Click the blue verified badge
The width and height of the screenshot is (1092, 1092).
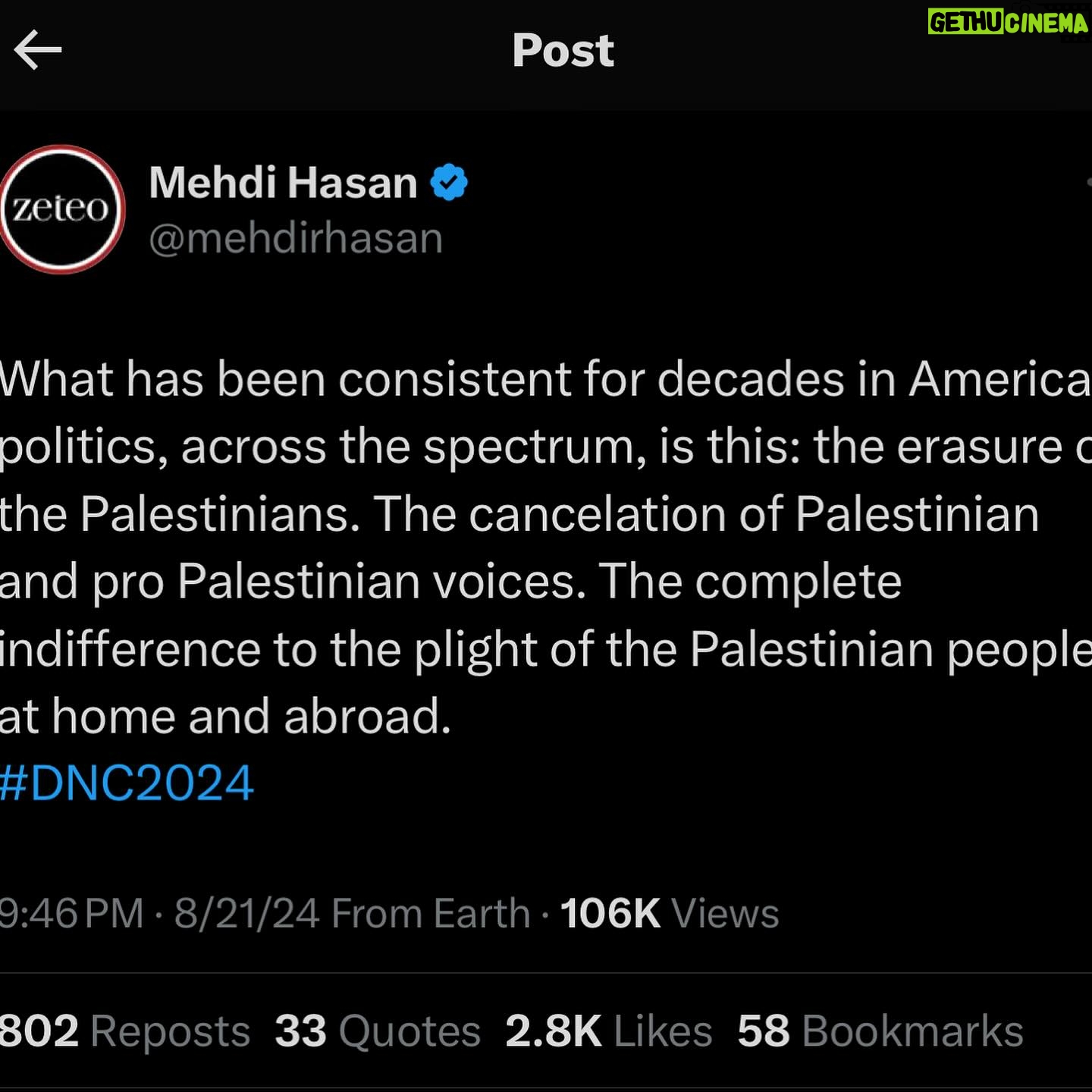449,183
